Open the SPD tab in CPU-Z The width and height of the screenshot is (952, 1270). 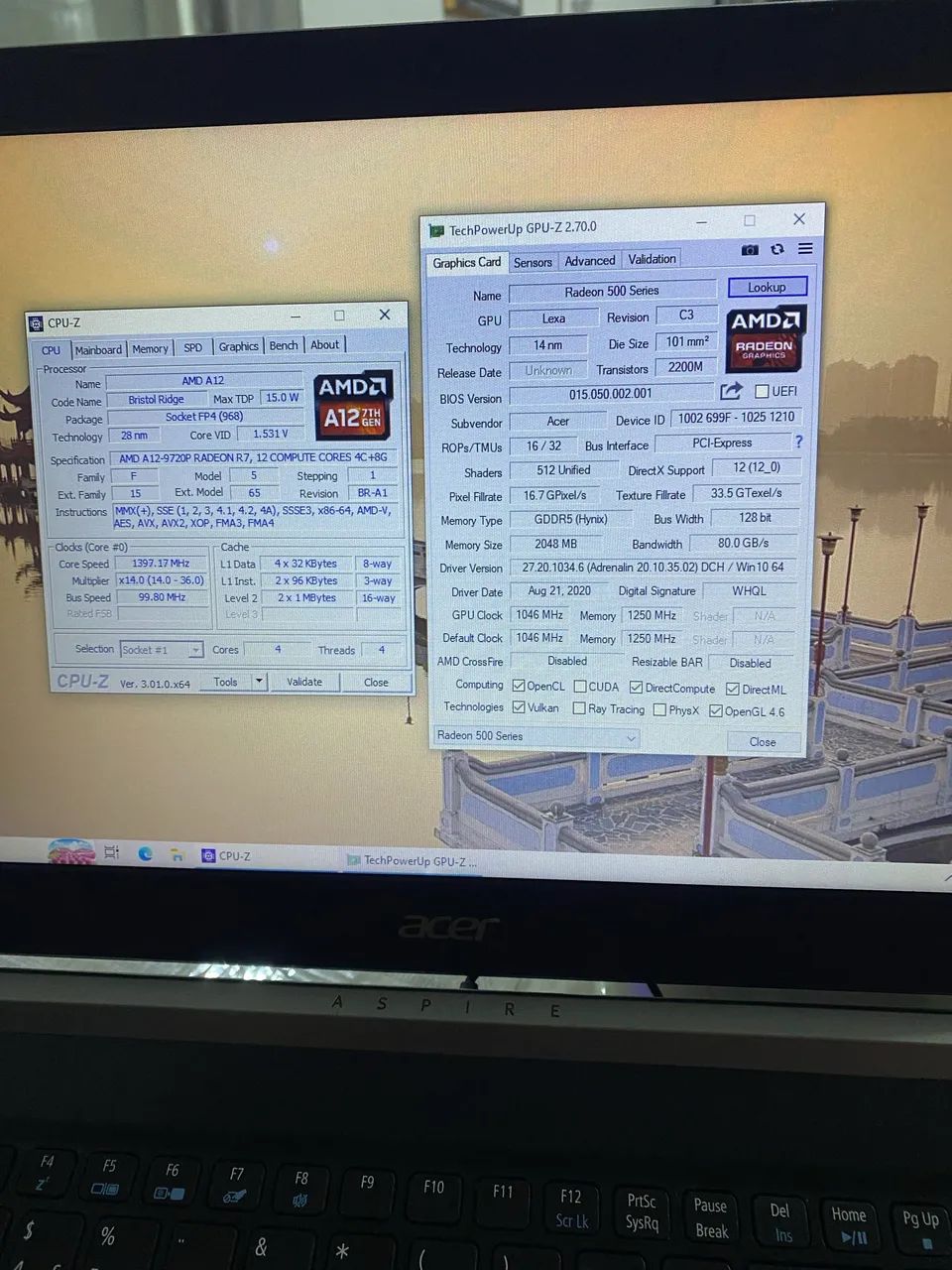(x=193, y=347)
